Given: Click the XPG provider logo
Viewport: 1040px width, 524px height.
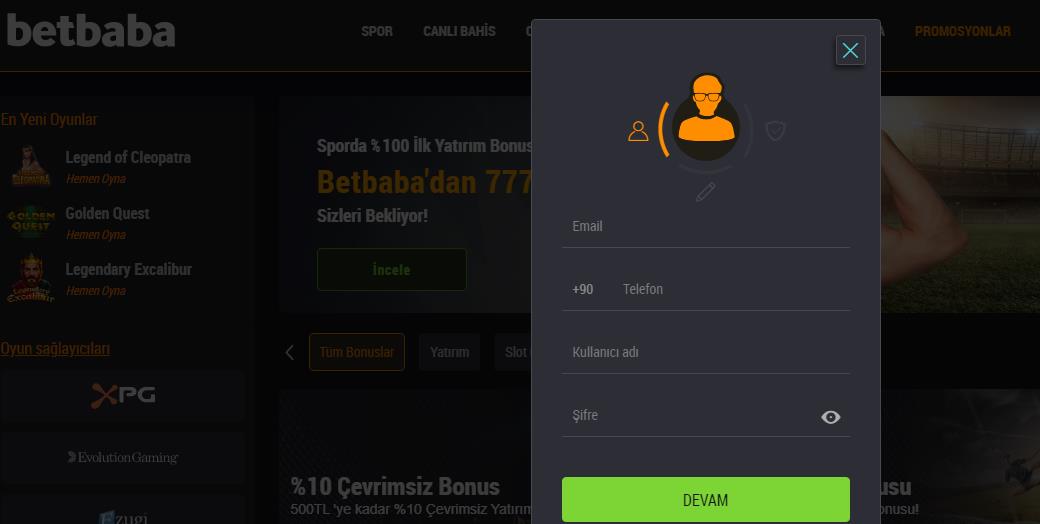Looking at the screenshot, I should (123, 395).
